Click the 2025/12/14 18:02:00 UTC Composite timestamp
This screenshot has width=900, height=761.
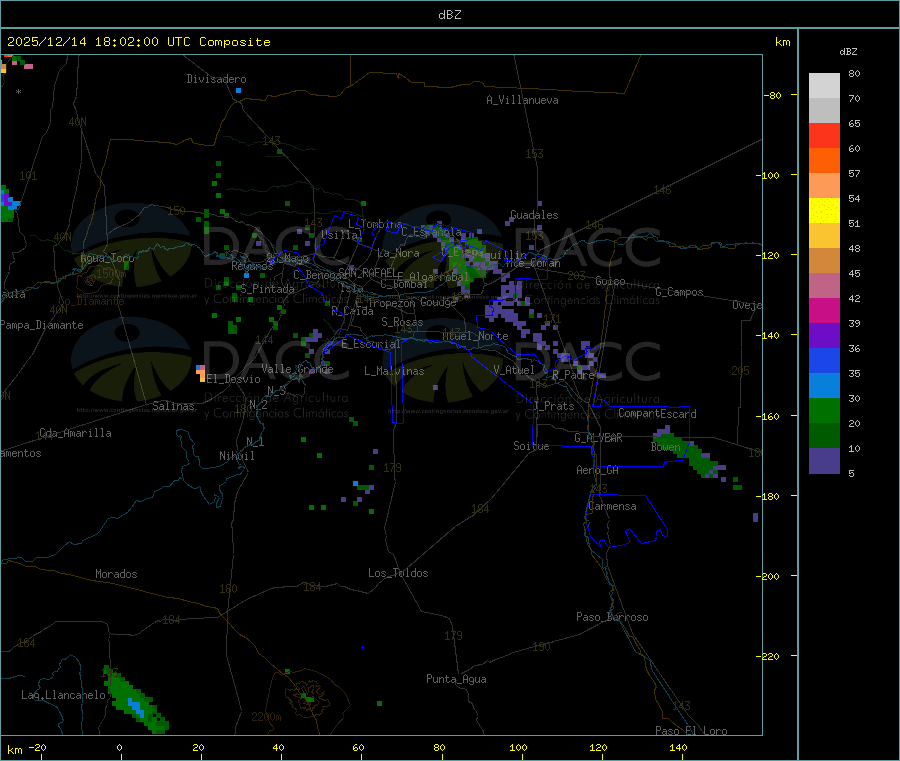[x=138, y=42]
